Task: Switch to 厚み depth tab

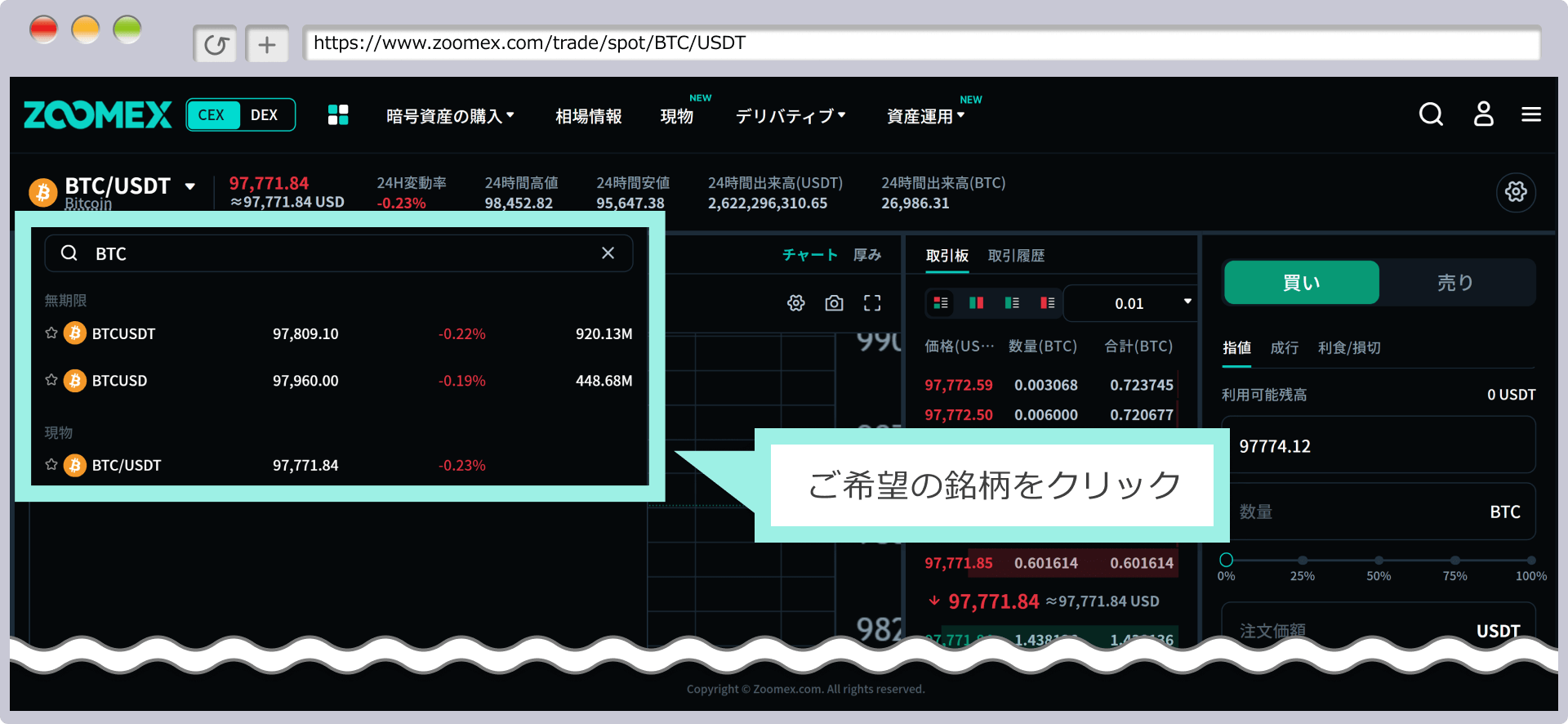Action: pos(867,255)
